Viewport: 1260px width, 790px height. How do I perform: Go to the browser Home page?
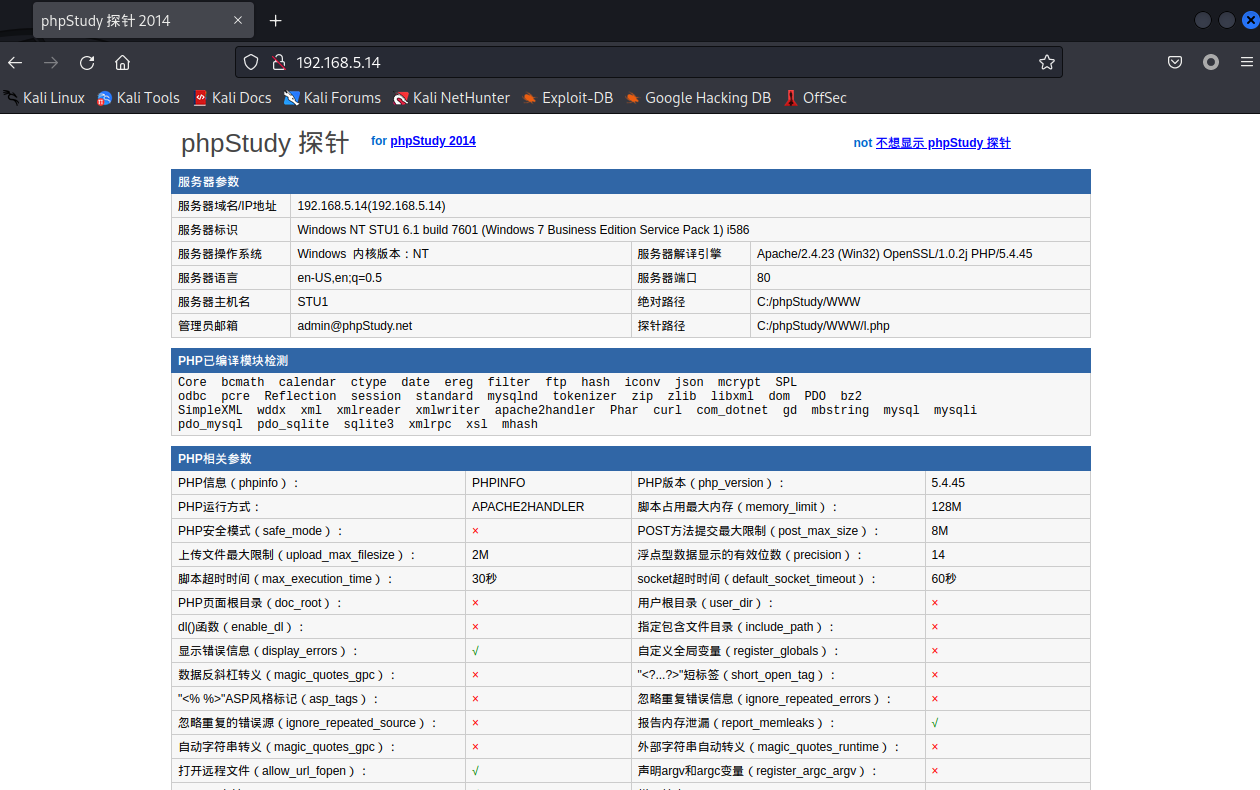pos(122,62)
